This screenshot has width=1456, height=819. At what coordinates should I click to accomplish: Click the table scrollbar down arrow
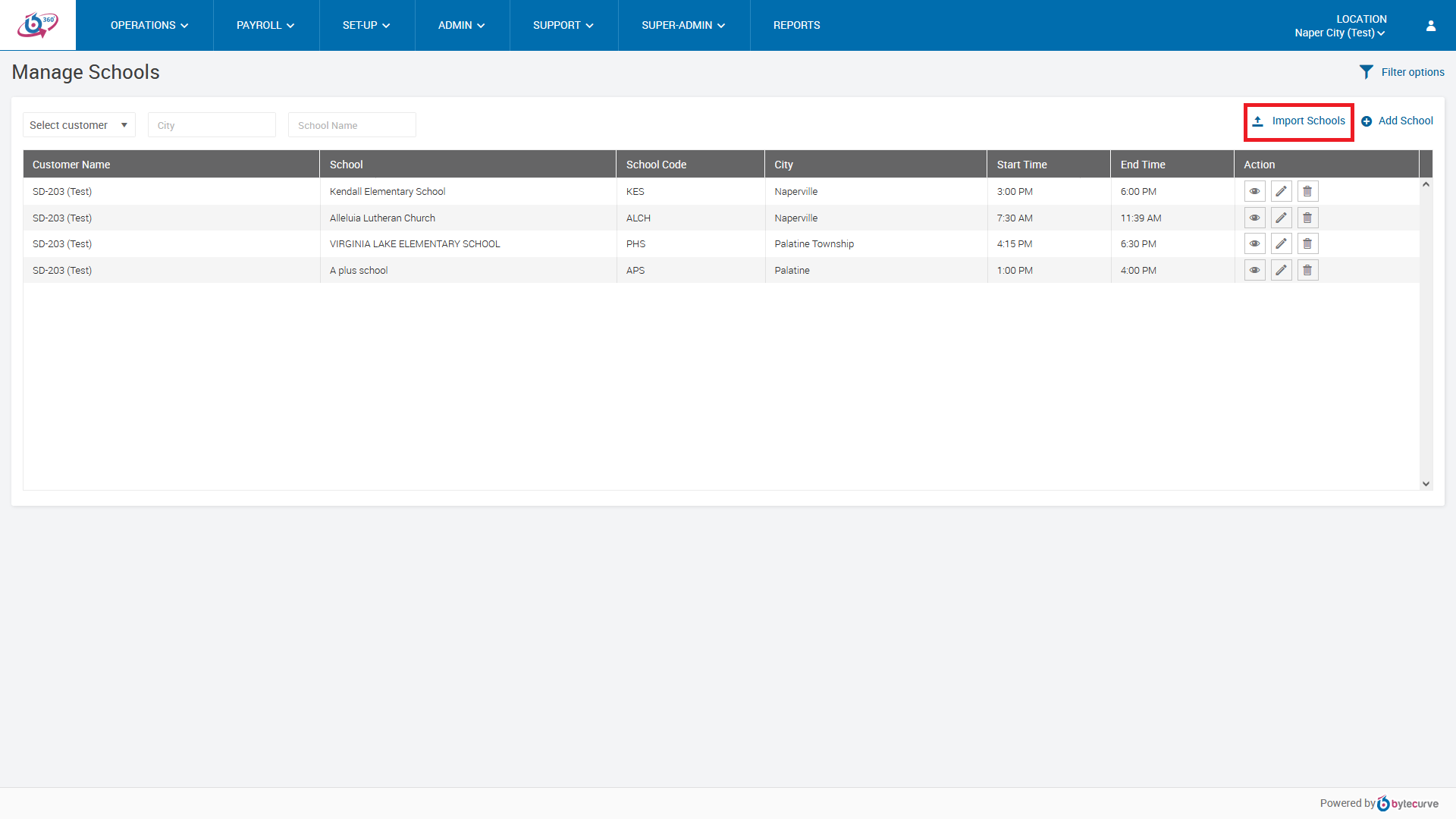[1426, 484]
